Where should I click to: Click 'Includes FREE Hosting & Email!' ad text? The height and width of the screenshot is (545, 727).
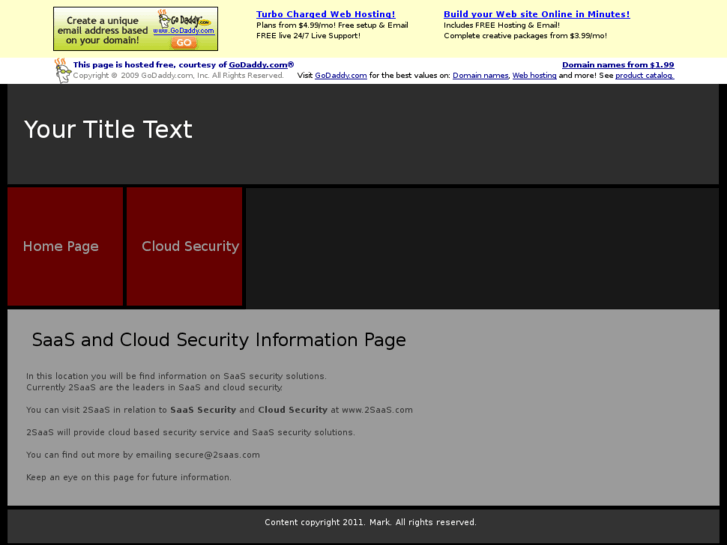(x=502, y=26)
